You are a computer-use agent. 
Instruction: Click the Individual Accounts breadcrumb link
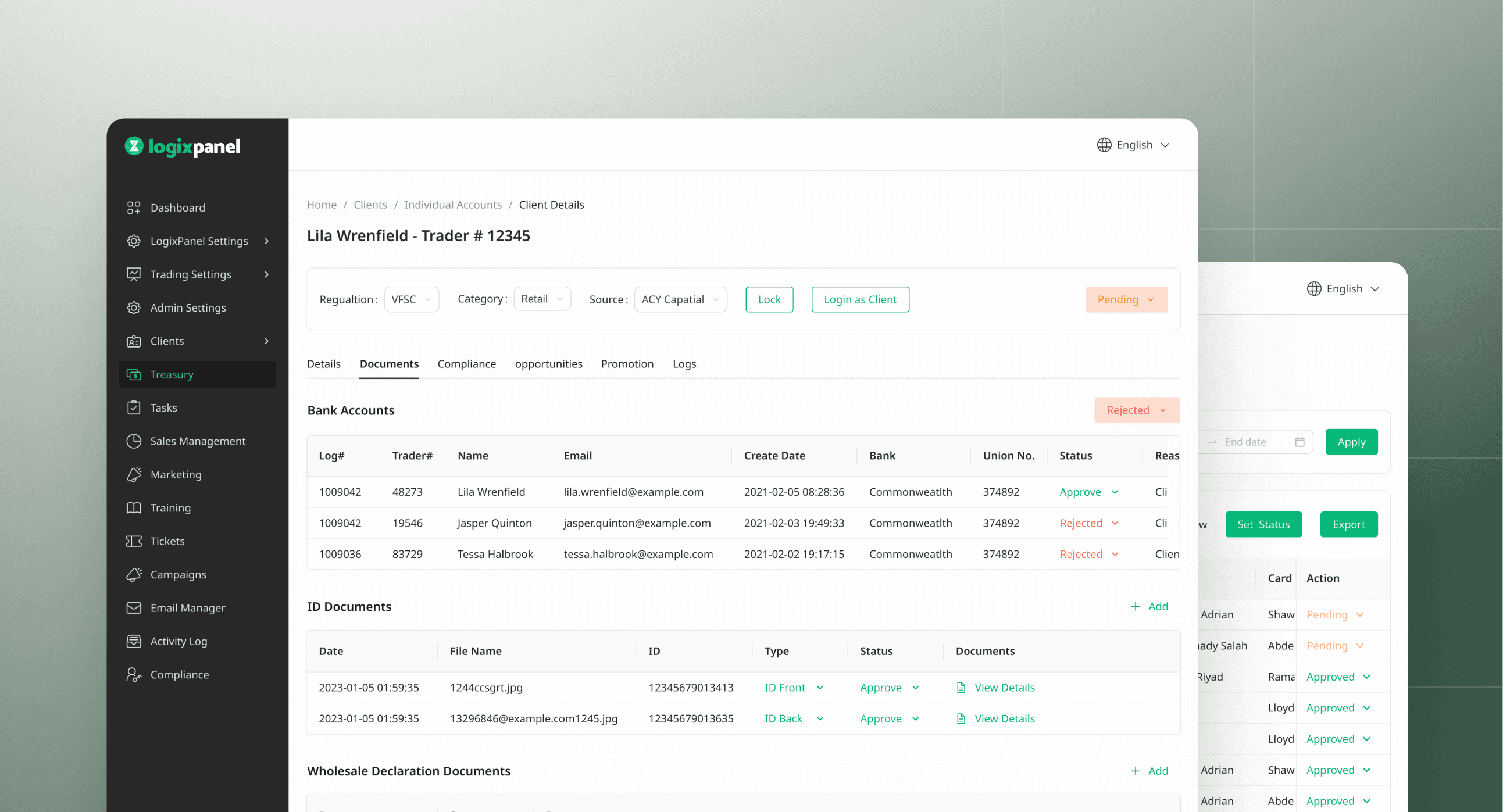[453, 205]
